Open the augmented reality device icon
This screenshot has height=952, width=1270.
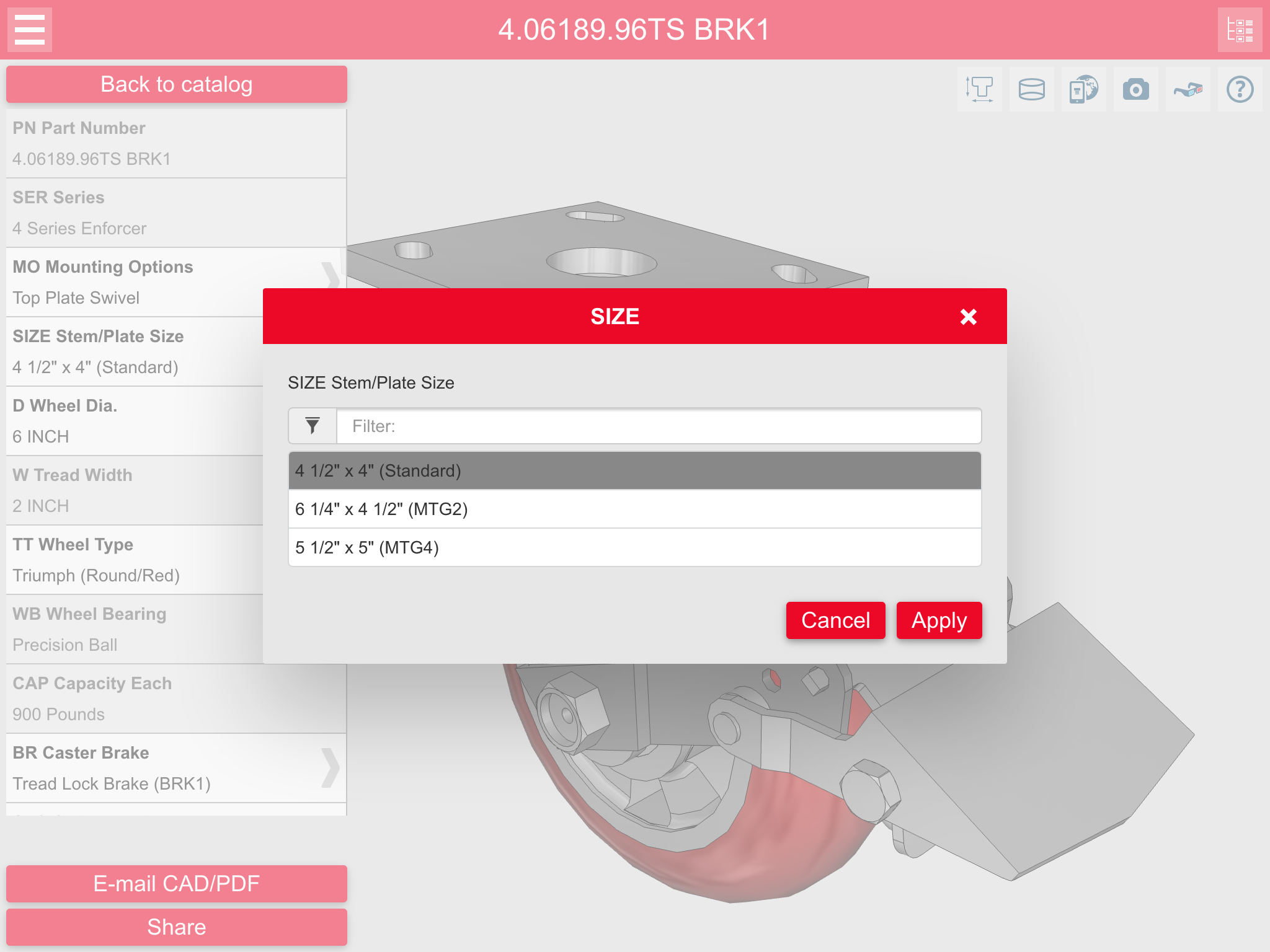[1084, 89]
